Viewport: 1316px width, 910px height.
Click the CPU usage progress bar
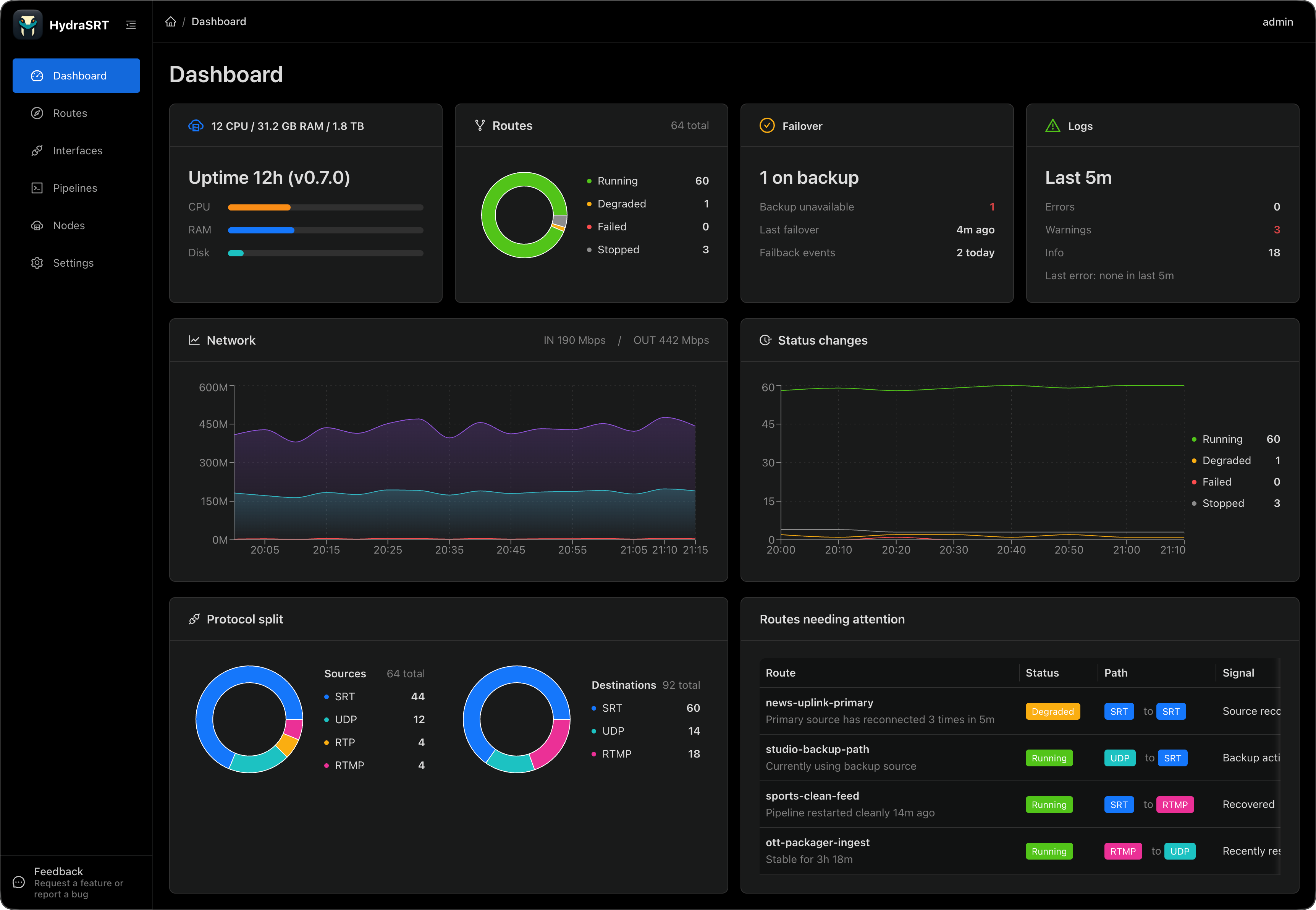[x=325, y=207]
